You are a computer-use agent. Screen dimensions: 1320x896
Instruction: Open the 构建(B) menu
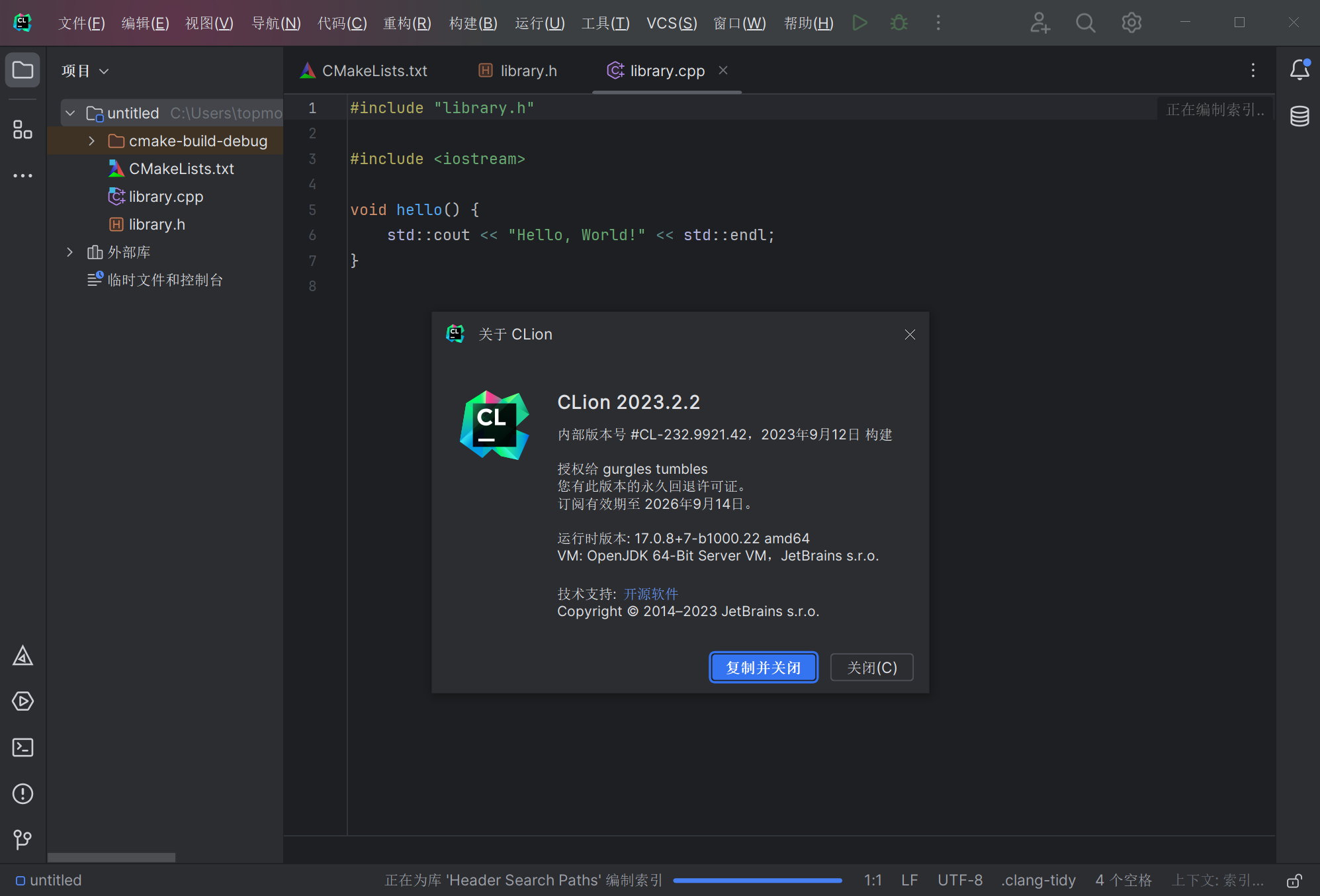(x=472, y=23)
